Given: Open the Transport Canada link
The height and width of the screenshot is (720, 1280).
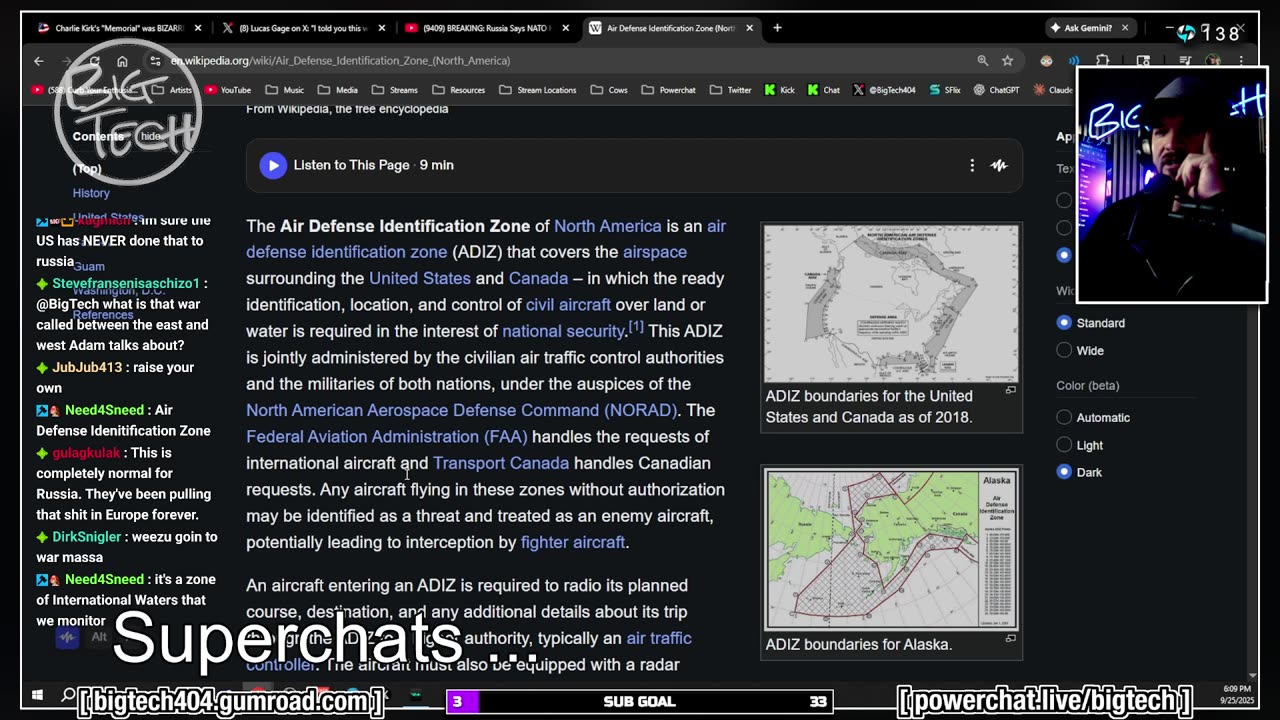Looking at the screenshot, I should (x=500, y=463).
